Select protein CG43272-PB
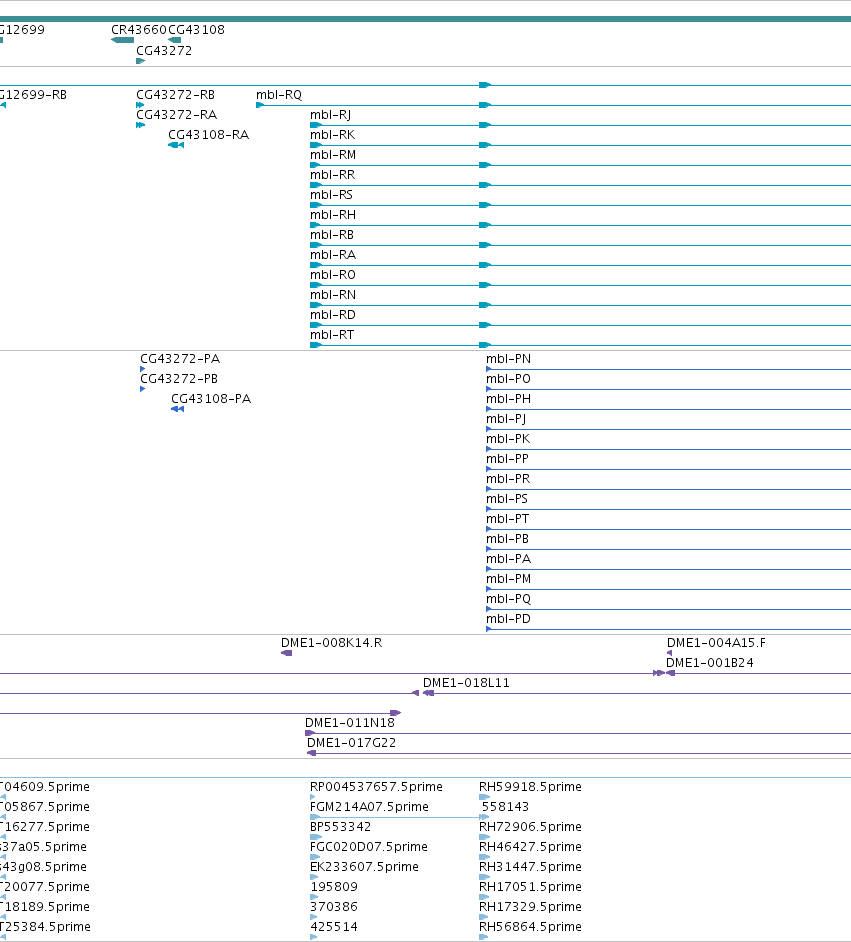The height and width of the screenshot is (942, 851). pyautogui.click(x=179, y=378)
